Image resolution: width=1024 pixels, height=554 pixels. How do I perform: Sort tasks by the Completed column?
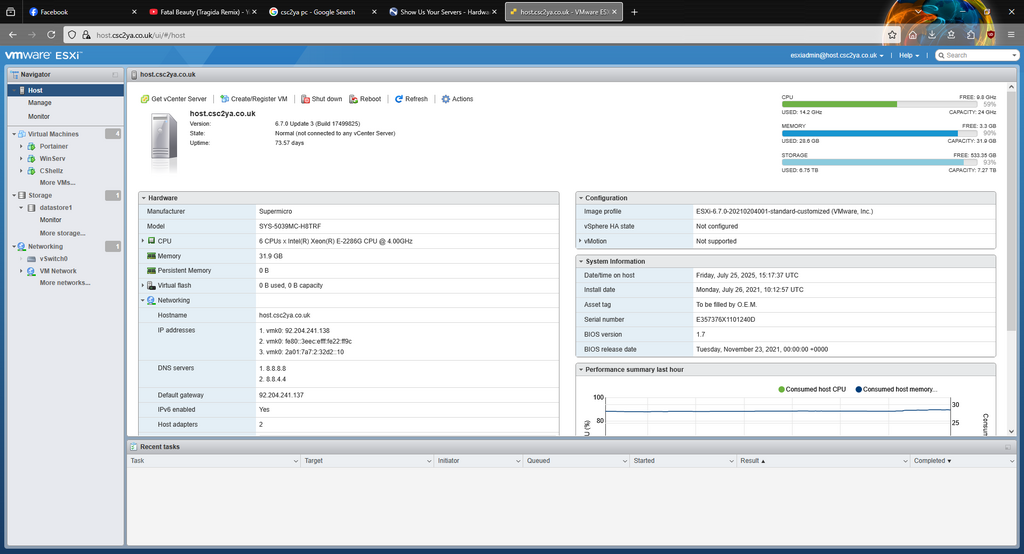tap(932, 461)
